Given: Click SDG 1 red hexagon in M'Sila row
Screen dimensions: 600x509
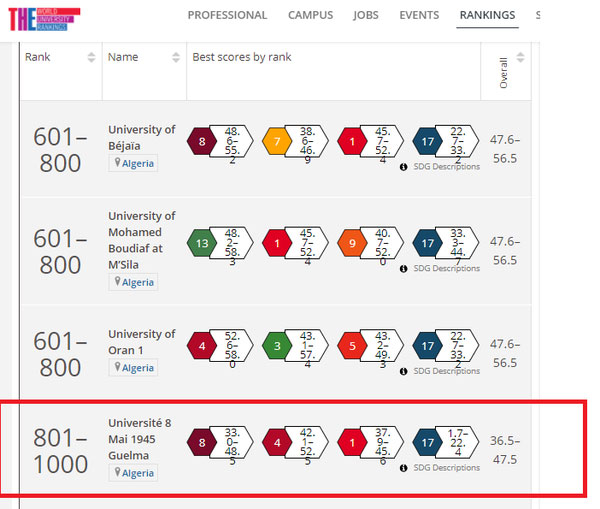Looking at the screenshot, I should click(x=277, y=243).
